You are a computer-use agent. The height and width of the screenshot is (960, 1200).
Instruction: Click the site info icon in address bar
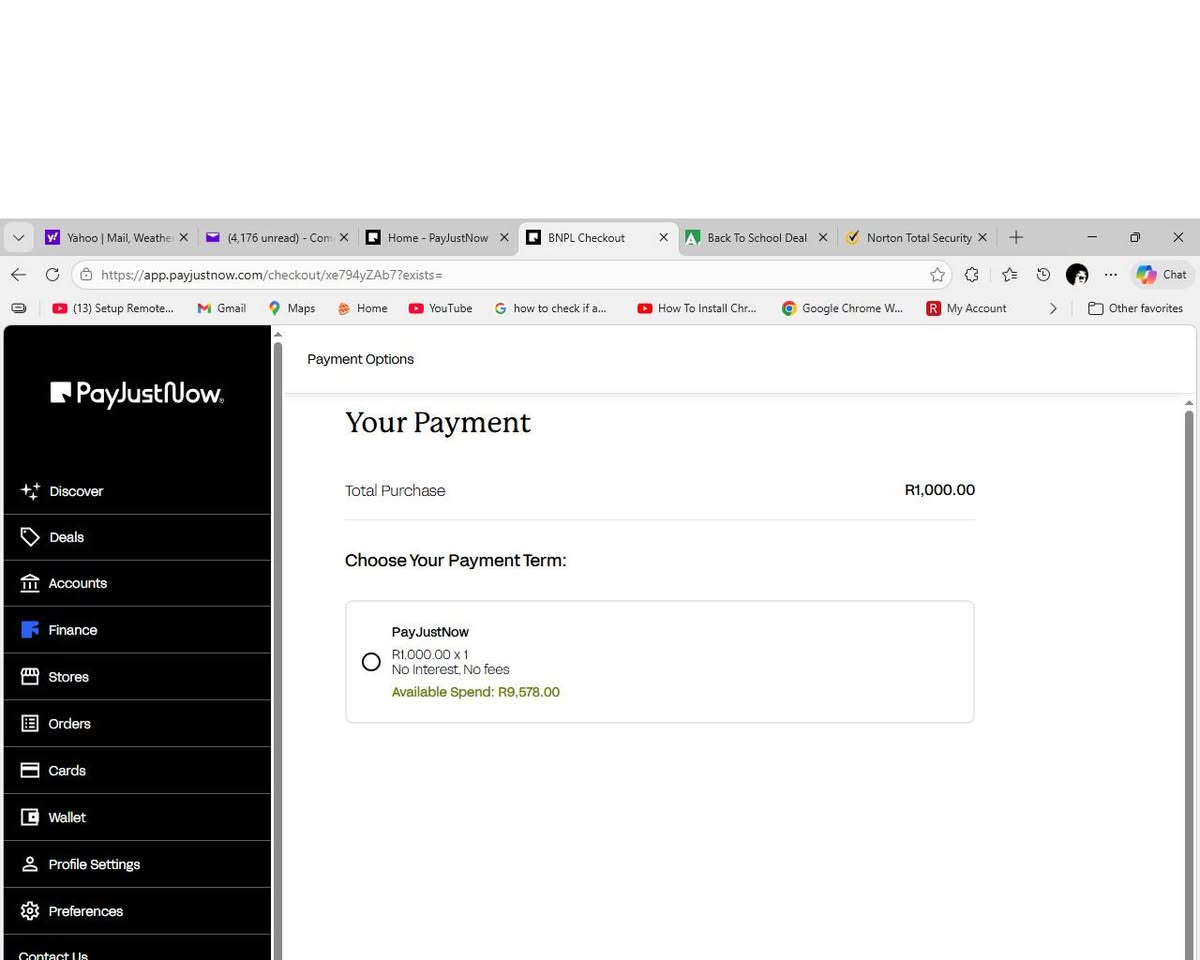coord(87,274)
